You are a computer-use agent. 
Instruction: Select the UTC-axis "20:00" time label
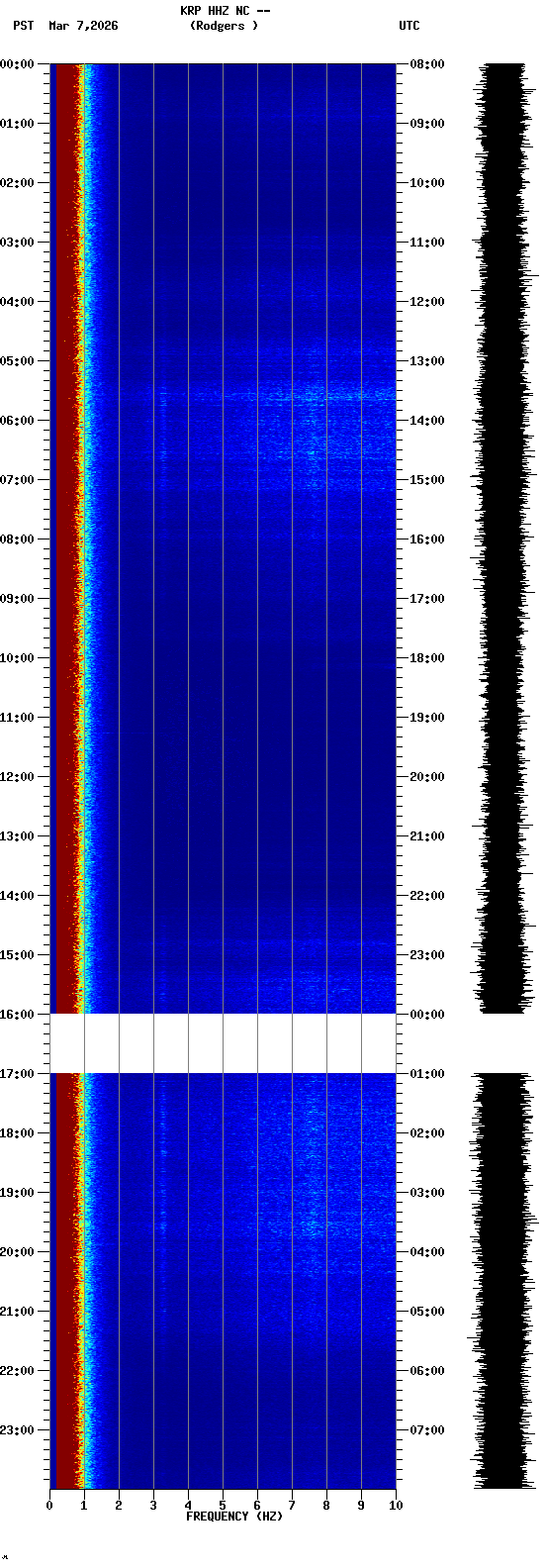tap(427, 777)
